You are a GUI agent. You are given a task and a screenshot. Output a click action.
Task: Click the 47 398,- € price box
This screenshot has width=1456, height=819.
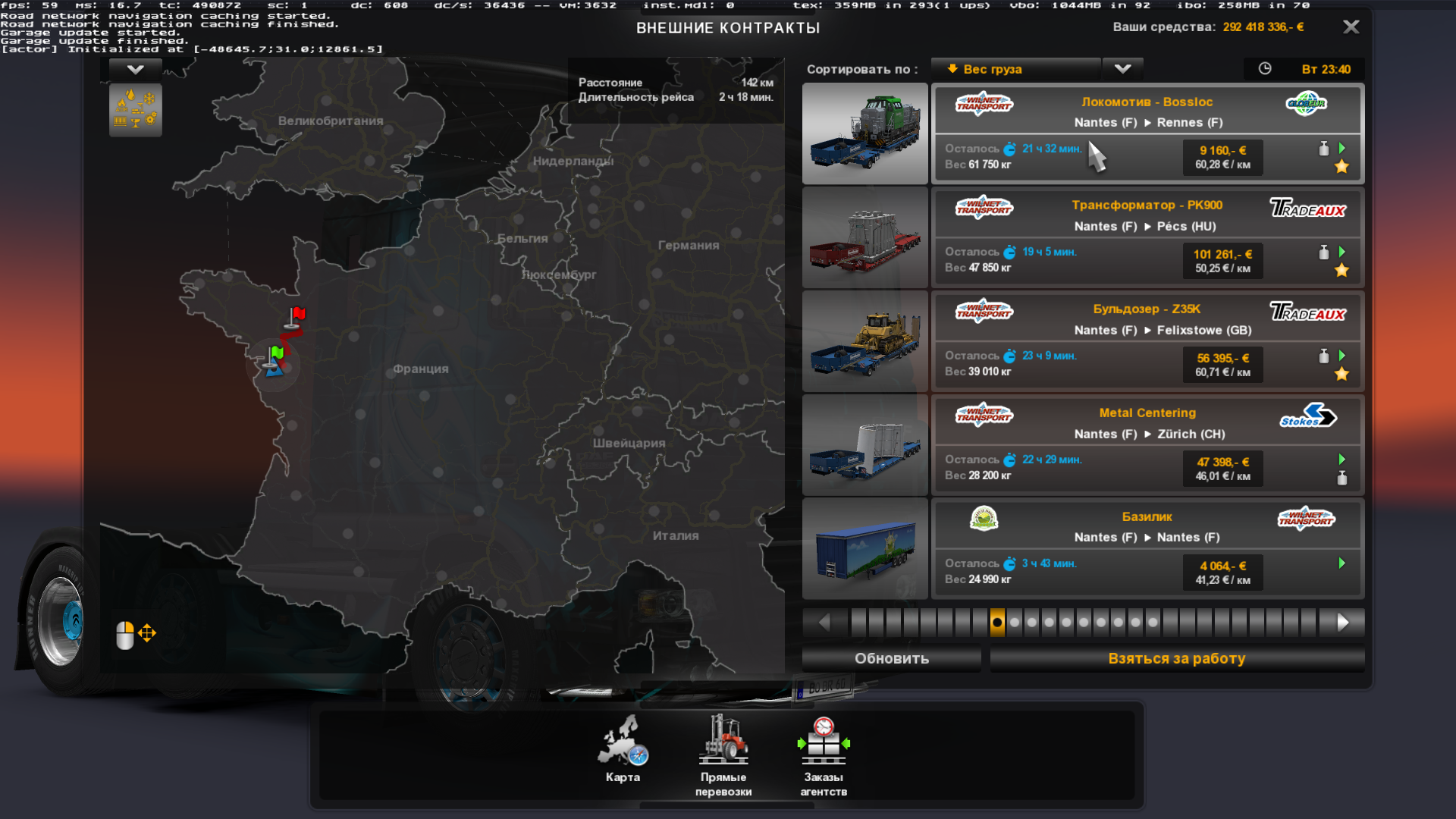coord(1222,469)
